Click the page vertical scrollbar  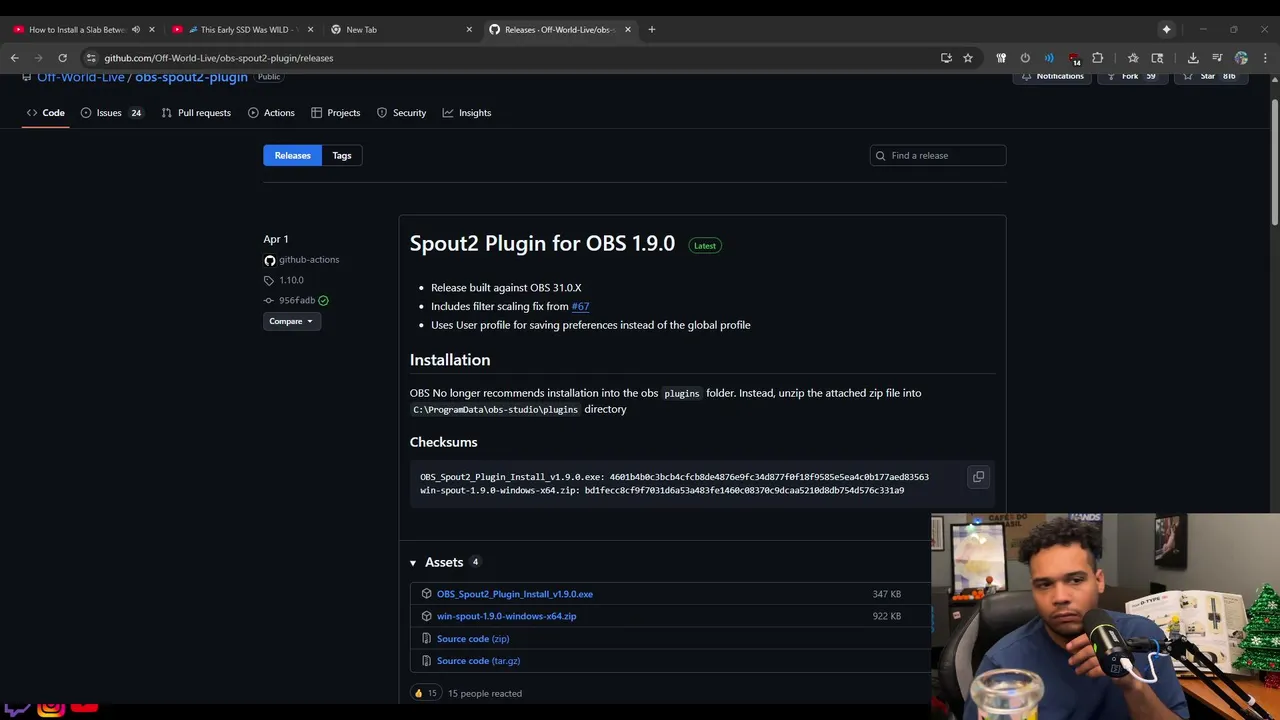point(1274,163)
